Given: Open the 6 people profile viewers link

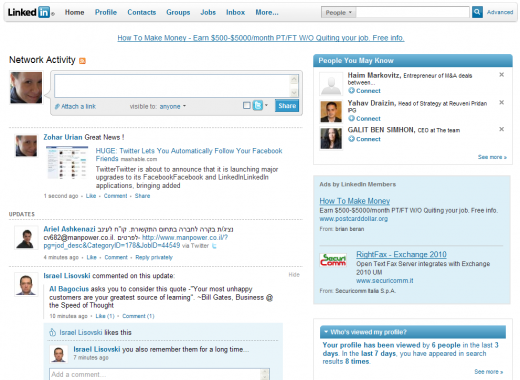Looking at the screenshot, I should 446,345.
